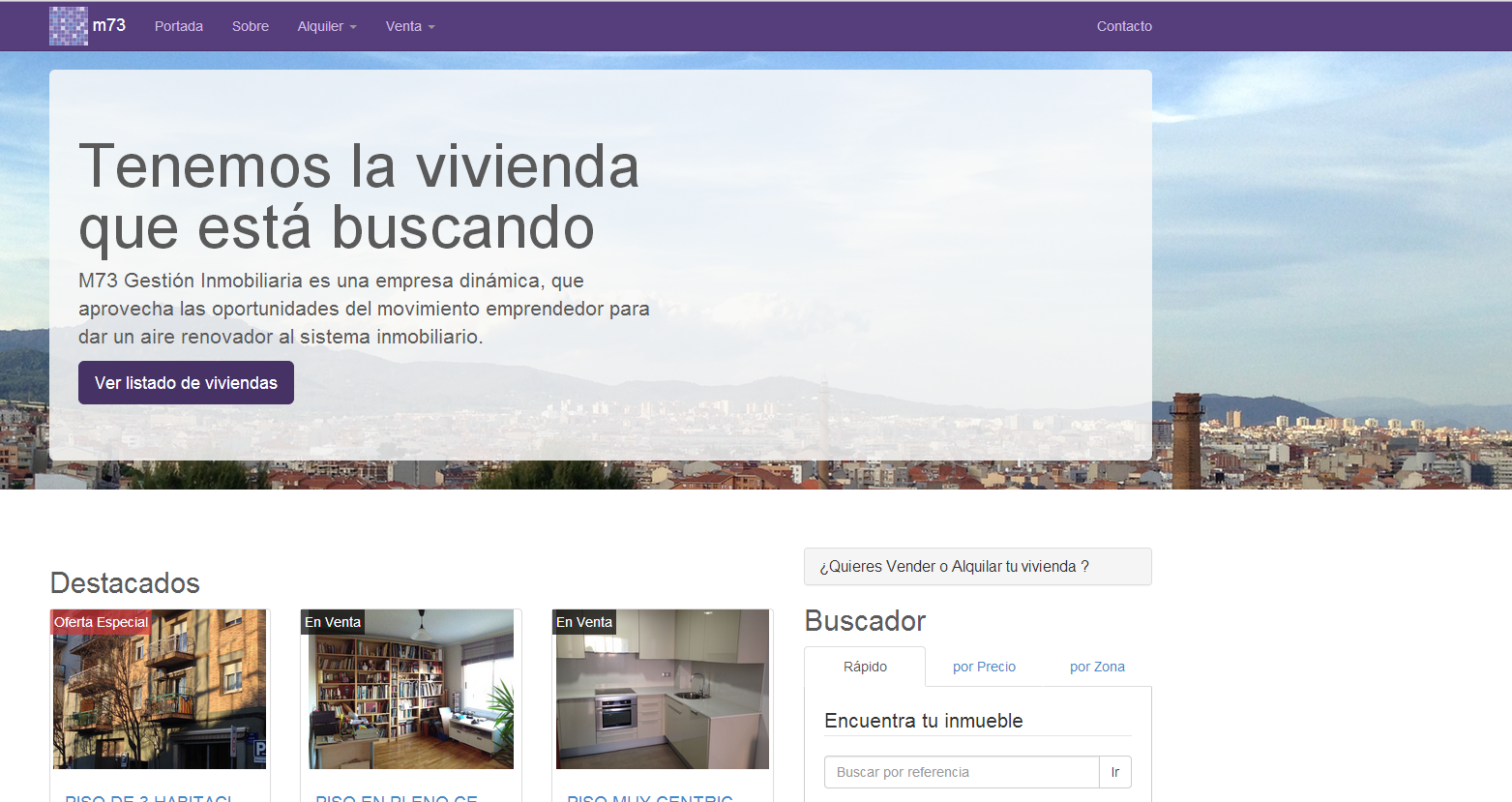Viewport: 1512px width, 802px height.
Task: Open the bookshelf room En Venta thumbnail
Action: coord(411,689)
